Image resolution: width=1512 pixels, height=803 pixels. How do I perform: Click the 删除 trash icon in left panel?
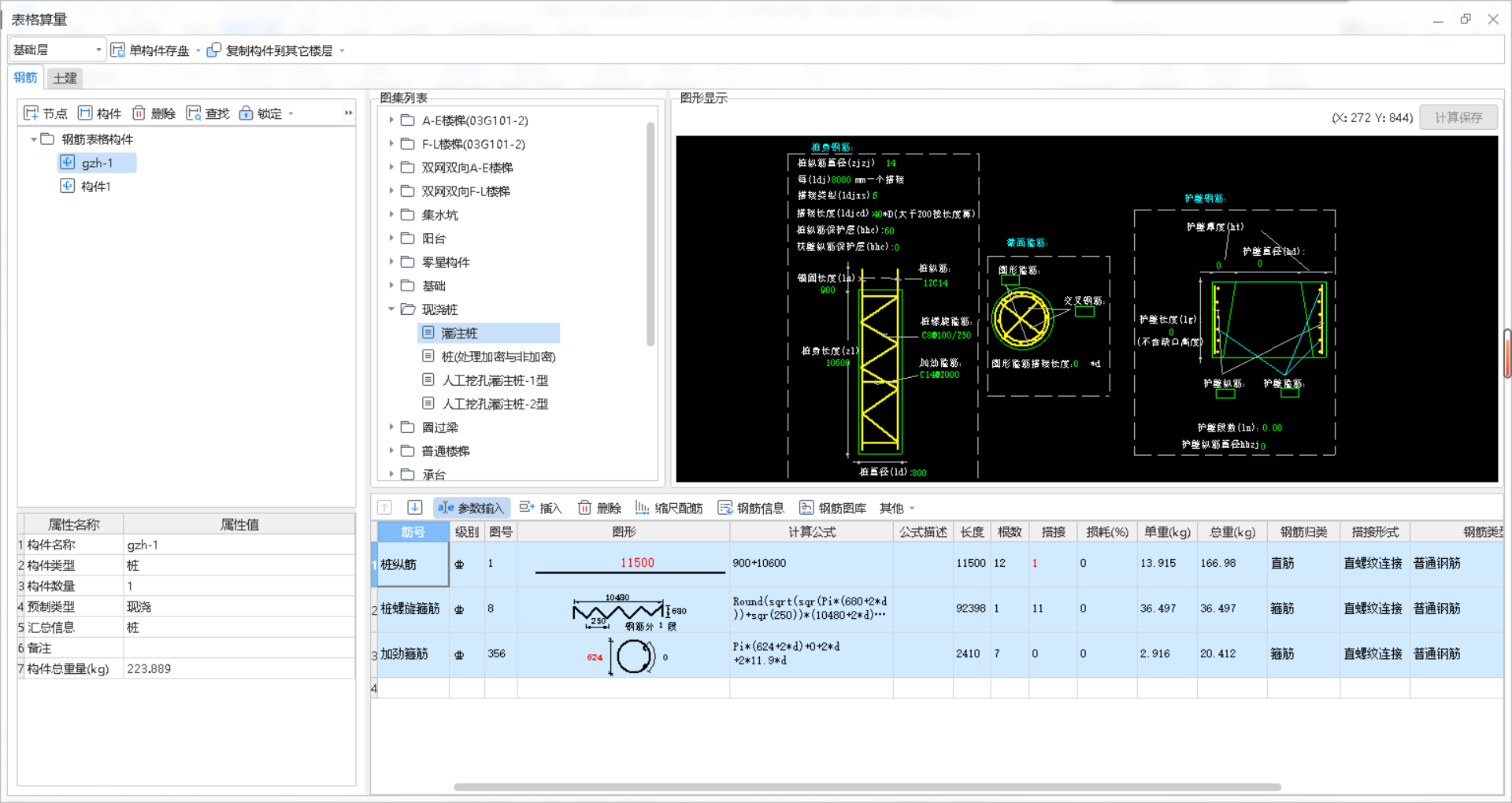click(x=139, y=113)
